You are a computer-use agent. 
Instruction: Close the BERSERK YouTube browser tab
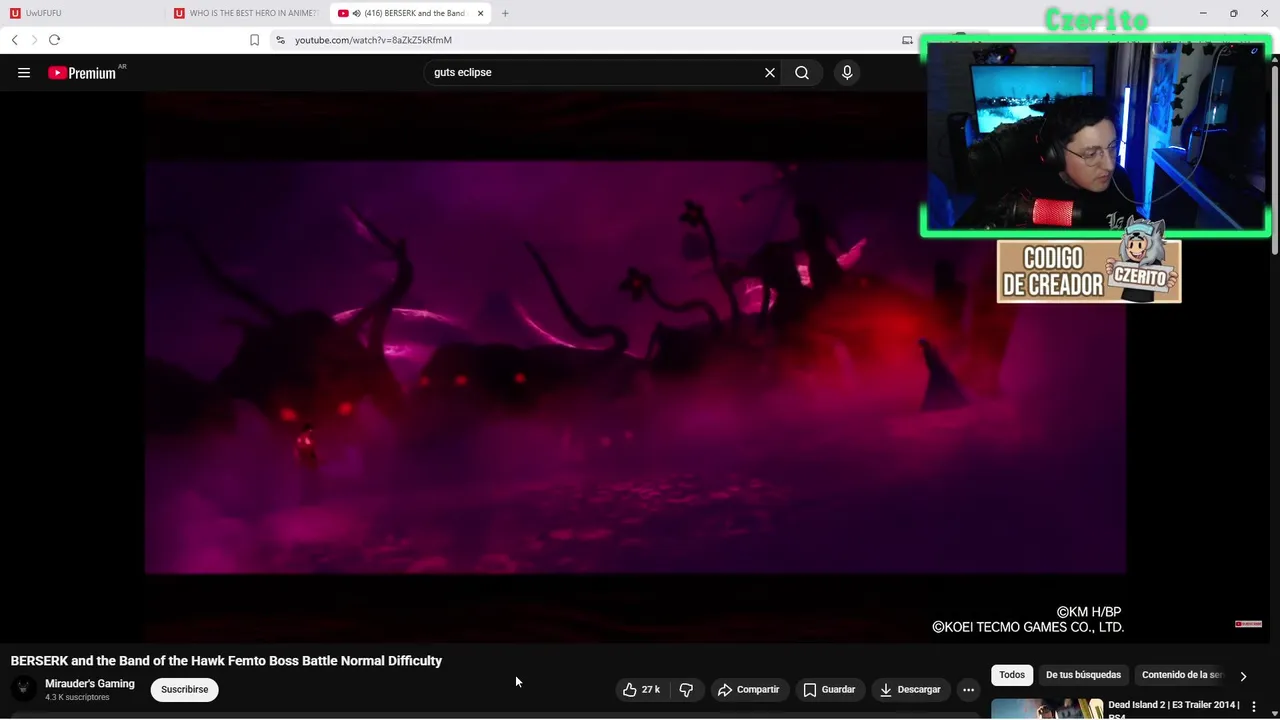tap(480, 13)
